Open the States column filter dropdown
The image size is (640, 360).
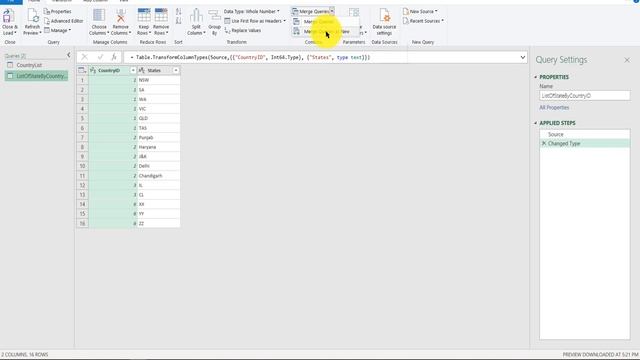coord(176,71)
